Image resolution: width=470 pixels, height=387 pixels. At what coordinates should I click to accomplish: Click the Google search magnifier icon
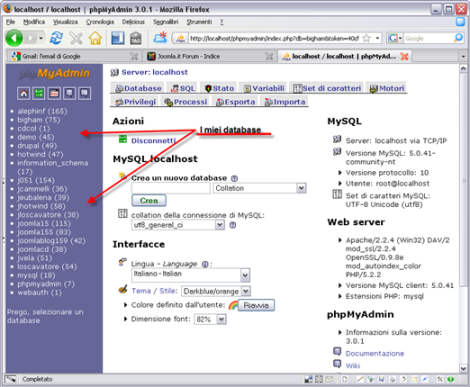pyautogui.click(x=458, y=38)
